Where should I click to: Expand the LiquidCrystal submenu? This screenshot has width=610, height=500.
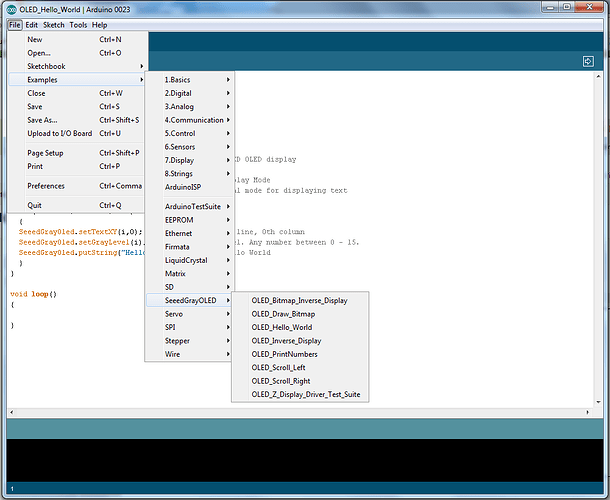tap(189, 260)
